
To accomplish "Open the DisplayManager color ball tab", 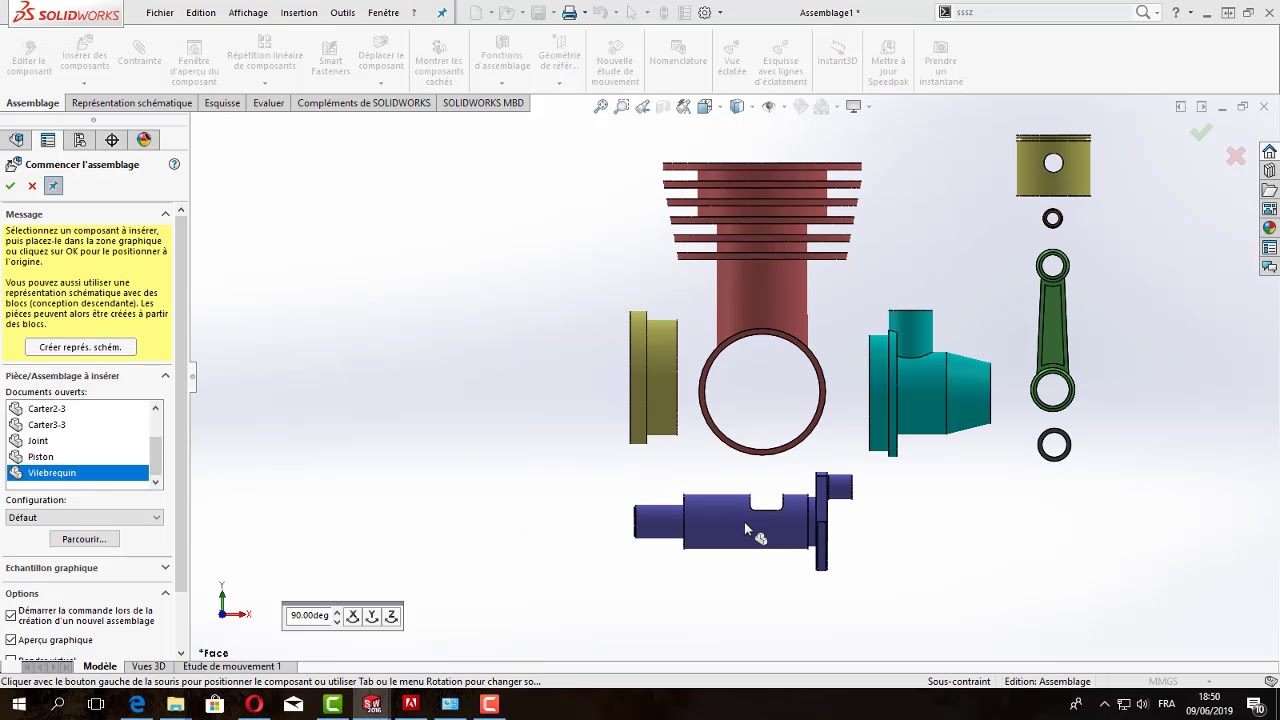I will 144,140.
